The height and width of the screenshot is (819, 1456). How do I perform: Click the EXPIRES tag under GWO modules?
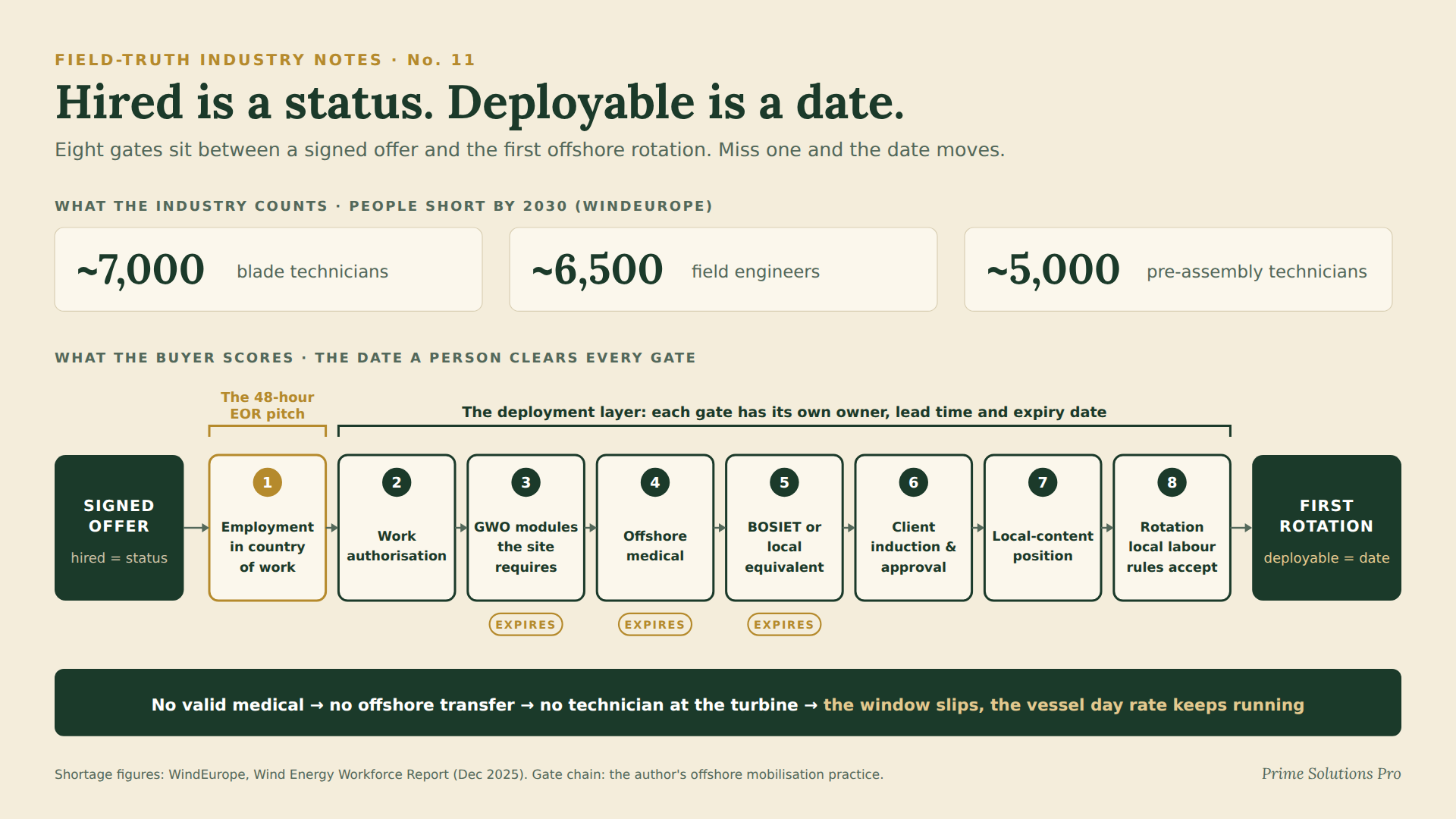526,624
